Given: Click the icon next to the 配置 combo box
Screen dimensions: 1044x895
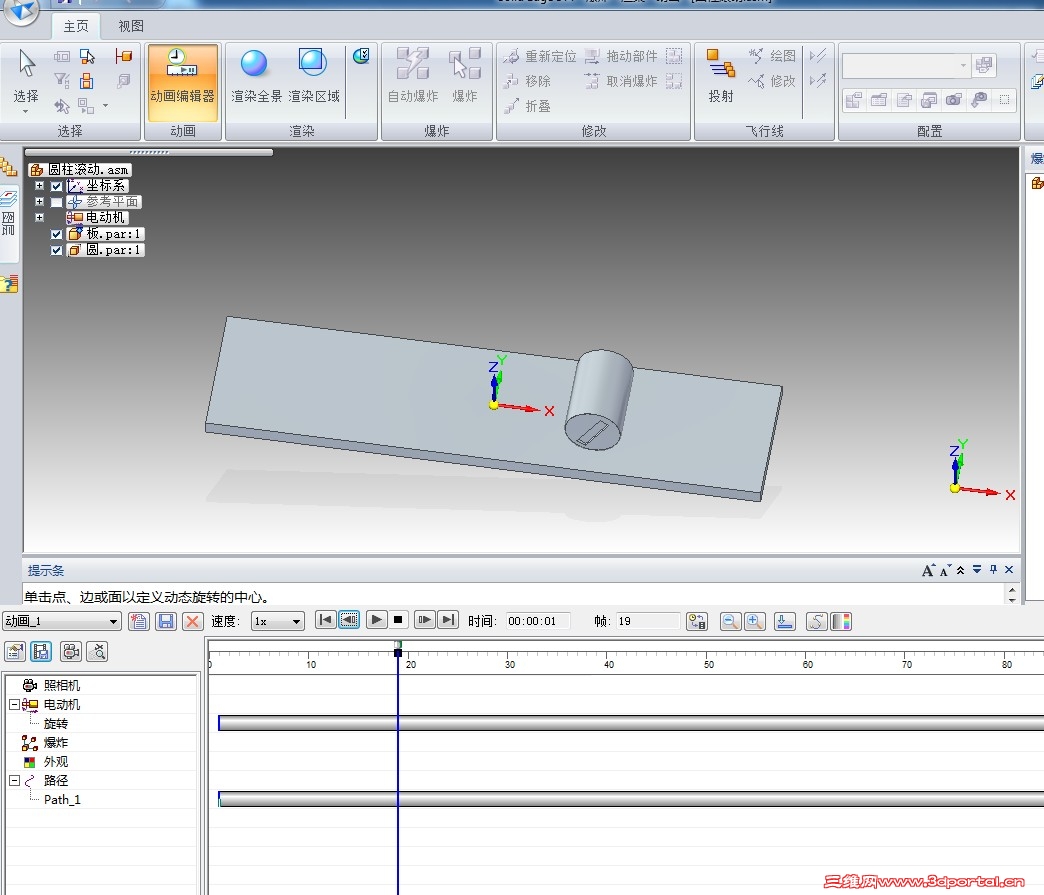Looking at the screenshot, I should [x=983, y=65].
